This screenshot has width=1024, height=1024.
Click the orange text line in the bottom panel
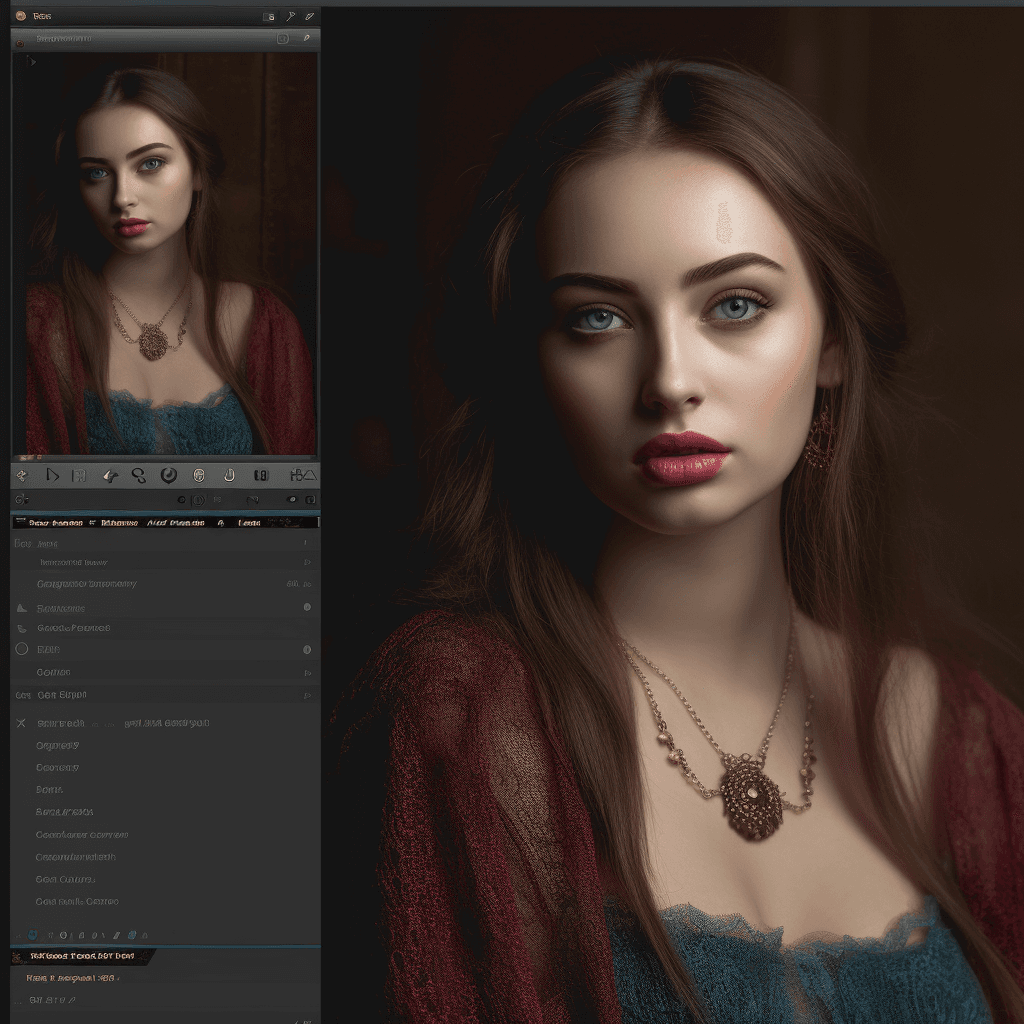pyautogui.click(x=72, y=977)
